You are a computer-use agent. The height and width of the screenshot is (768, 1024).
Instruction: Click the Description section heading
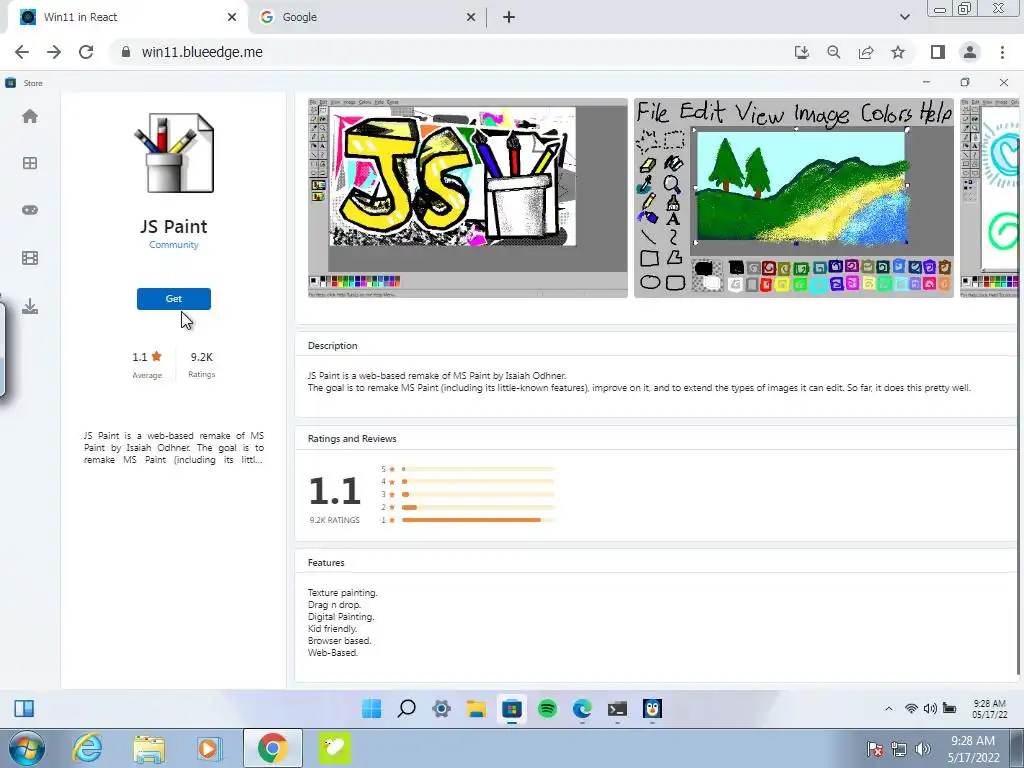332,345
